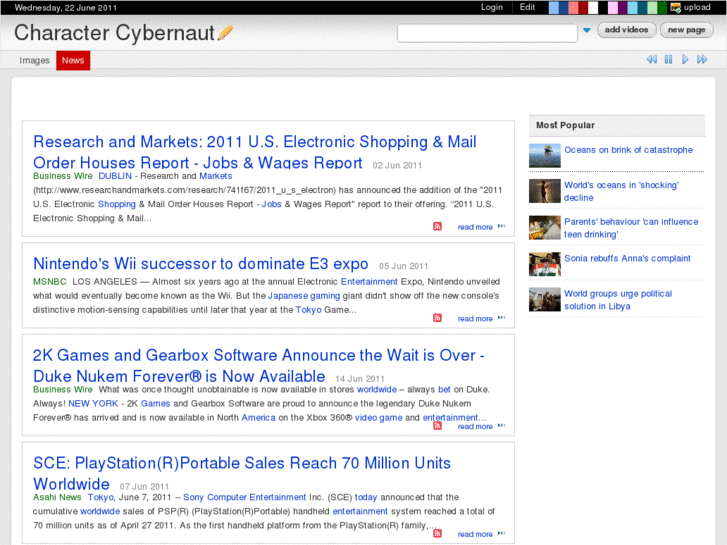The width and height of the screenshot is (727, 545).
Task: Pick the purple color swatch
Action: 623,7
